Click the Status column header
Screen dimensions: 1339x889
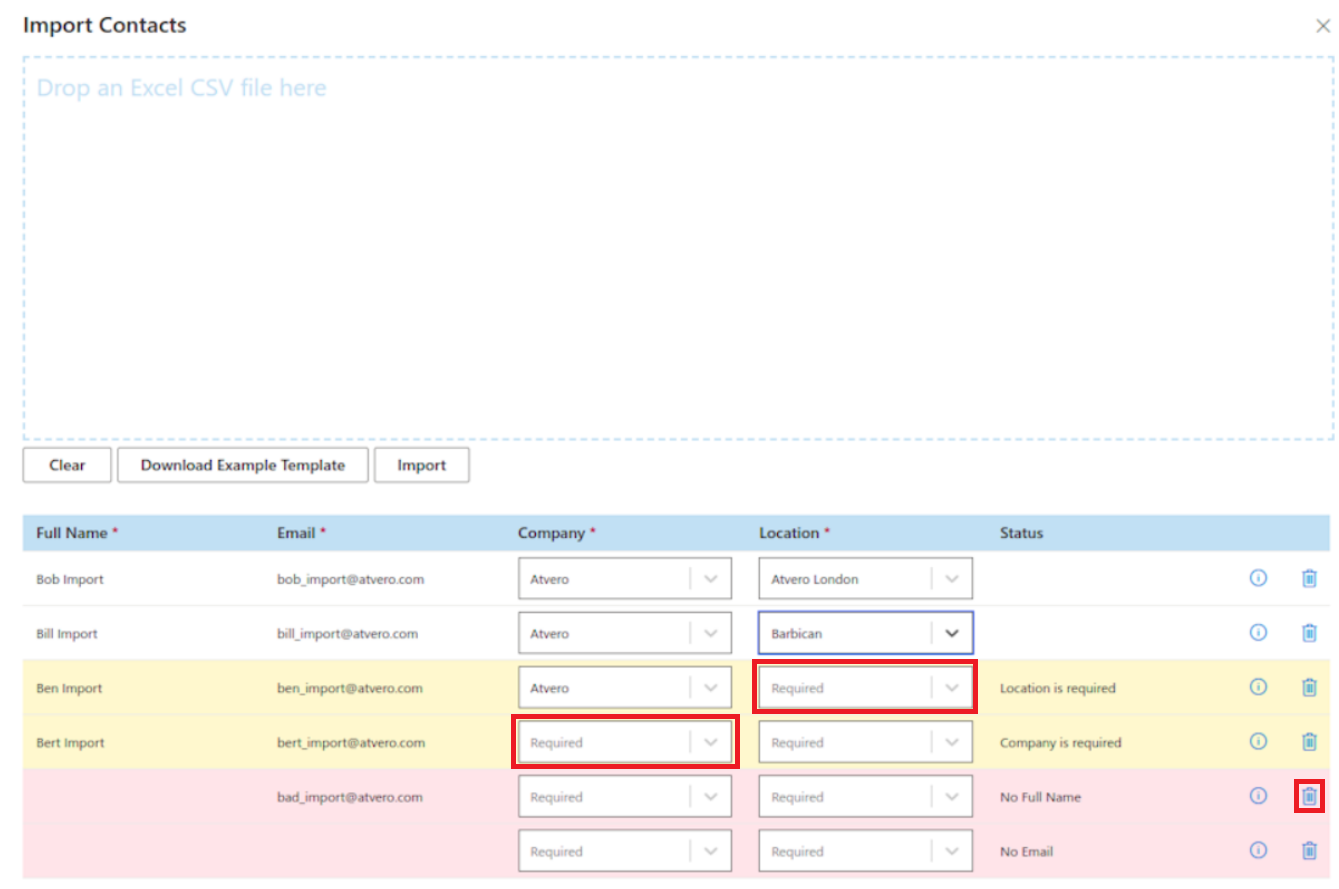(x=1021, y=533)
